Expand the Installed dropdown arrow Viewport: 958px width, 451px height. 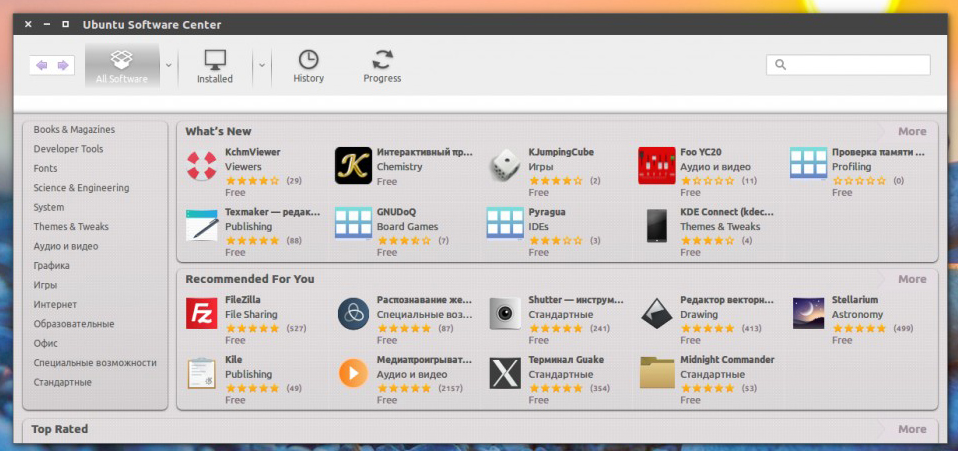click(261, 65)
